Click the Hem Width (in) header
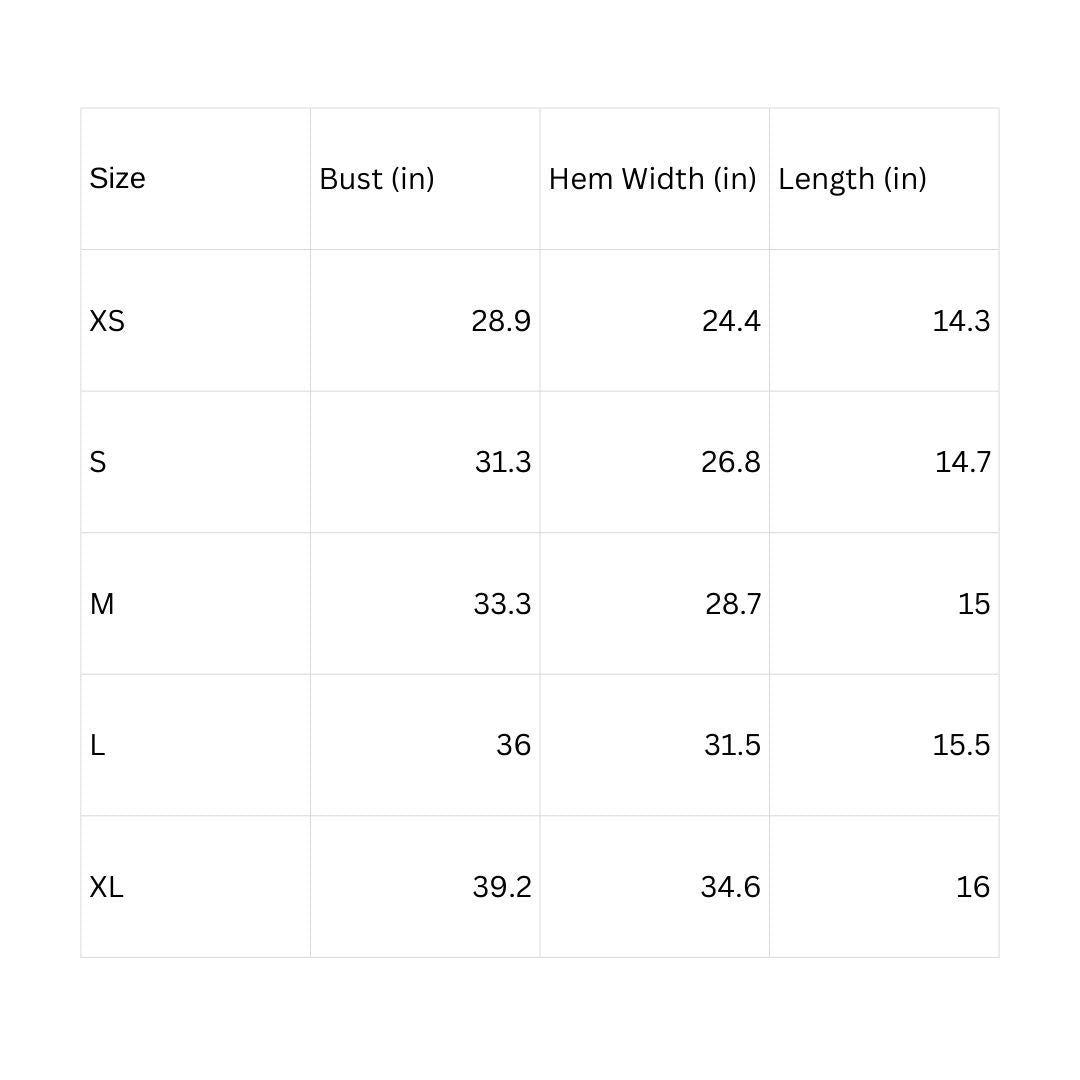The image size is (1080, 1080). pyautogui.click(x=652, y=179)
